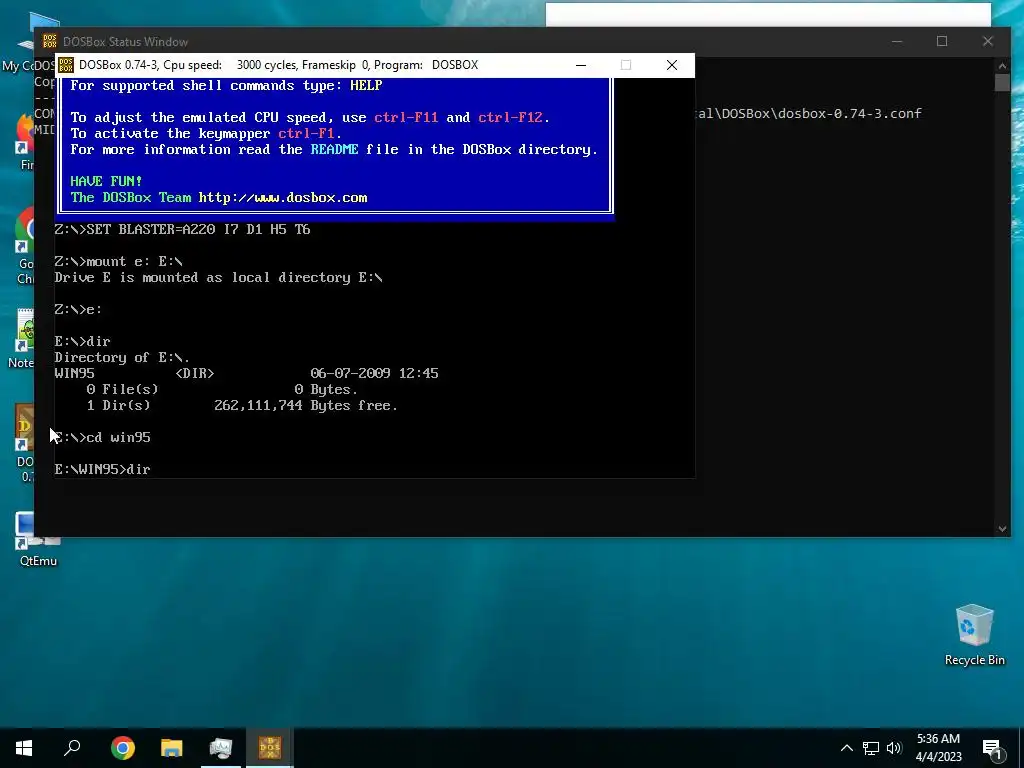This screenshot has height=768, width=1024.
Task: Close the DOSBox 0.74-3 window
Action: (x=671, y=65)
